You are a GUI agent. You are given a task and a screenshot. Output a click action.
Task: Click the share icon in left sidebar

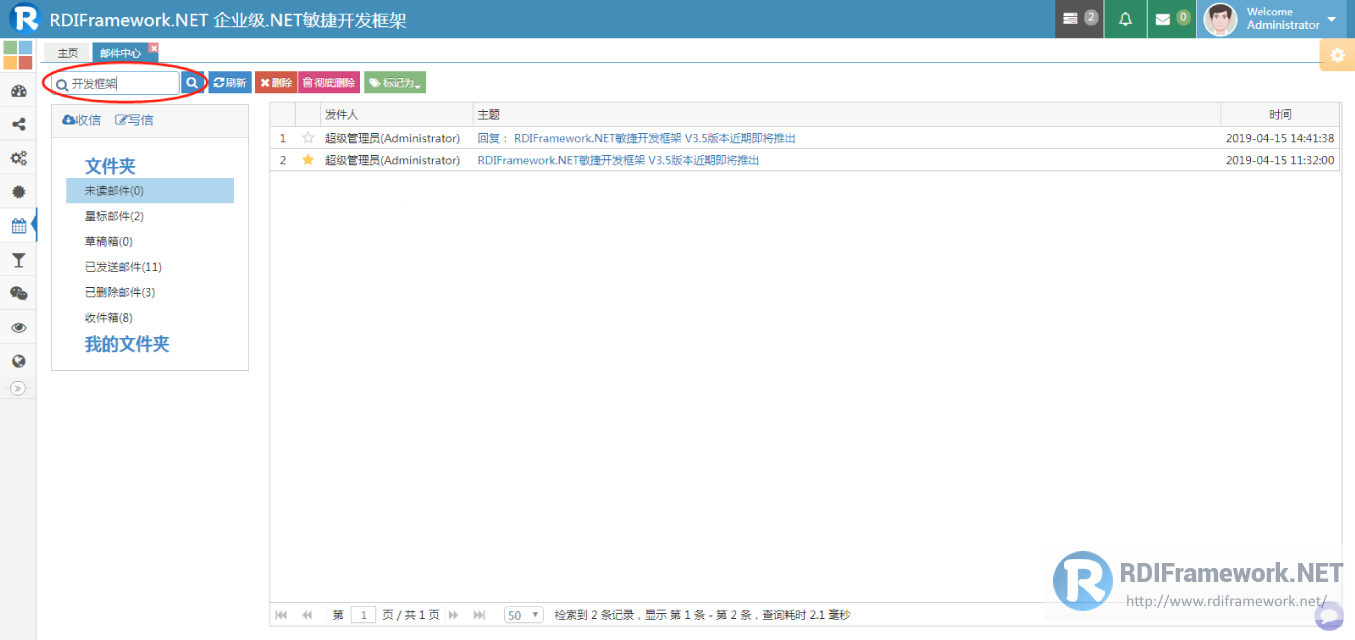(18, 125)
